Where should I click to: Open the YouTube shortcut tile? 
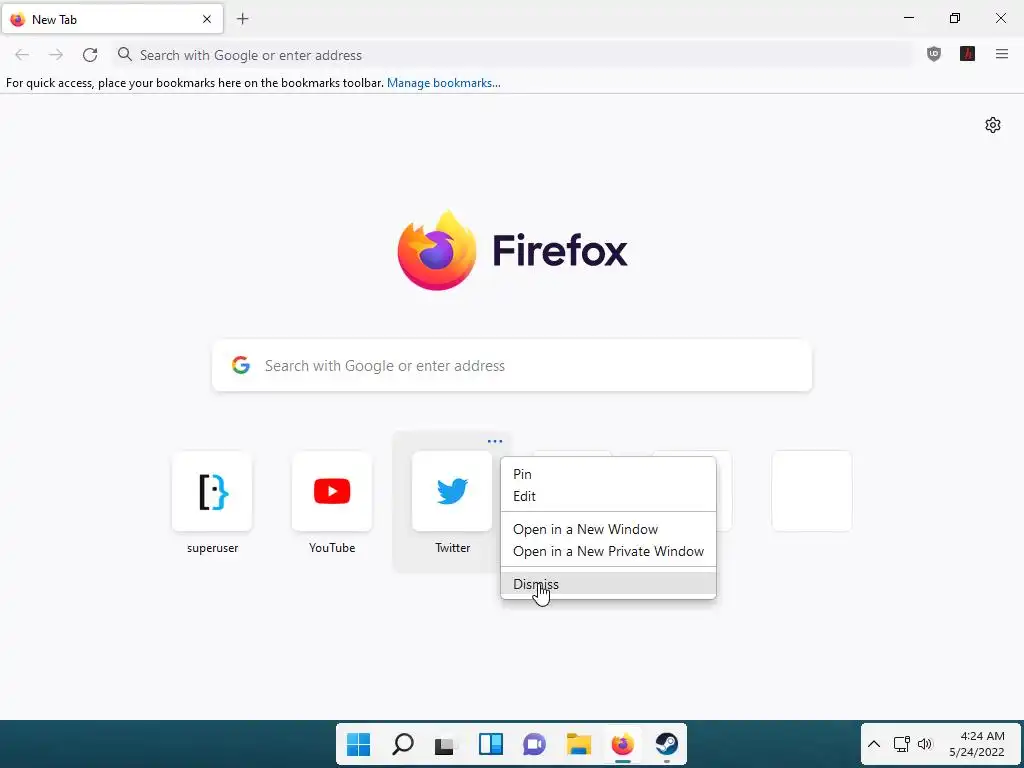pyautogui.click(x=332, y=491)
